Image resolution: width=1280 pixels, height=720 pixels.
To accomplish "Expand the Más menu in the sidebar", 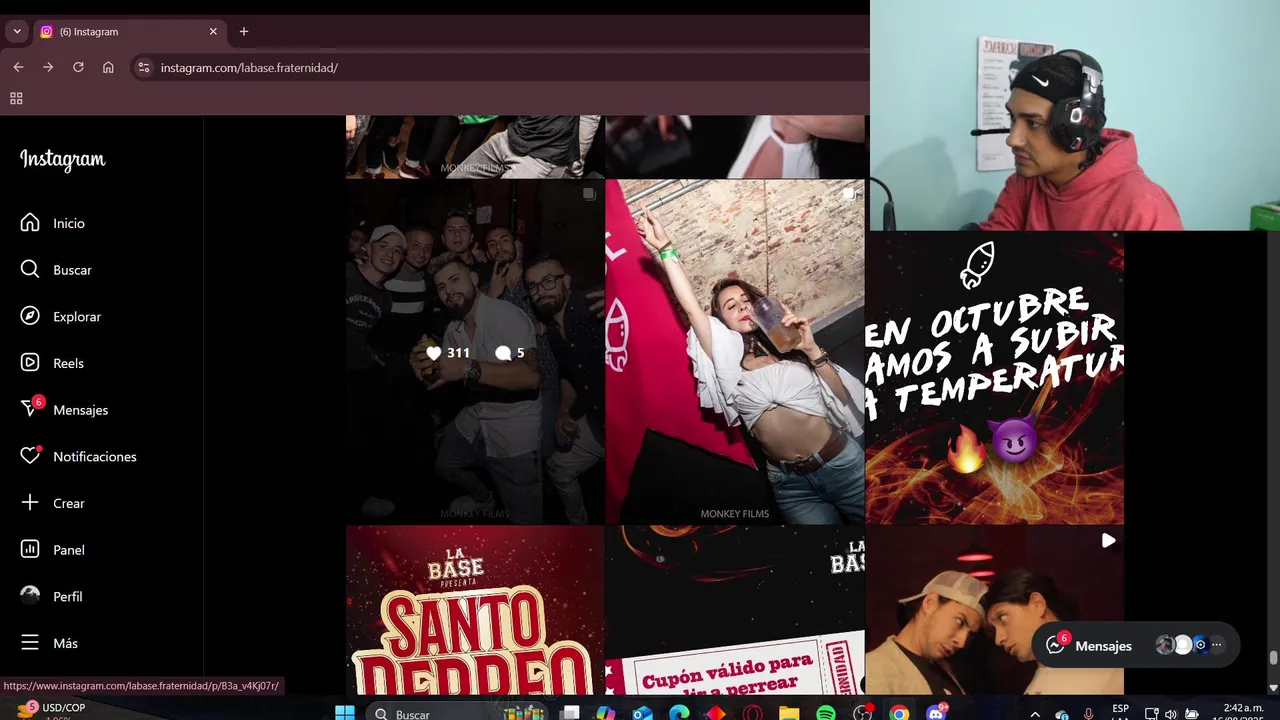I will tap(48, 643).
